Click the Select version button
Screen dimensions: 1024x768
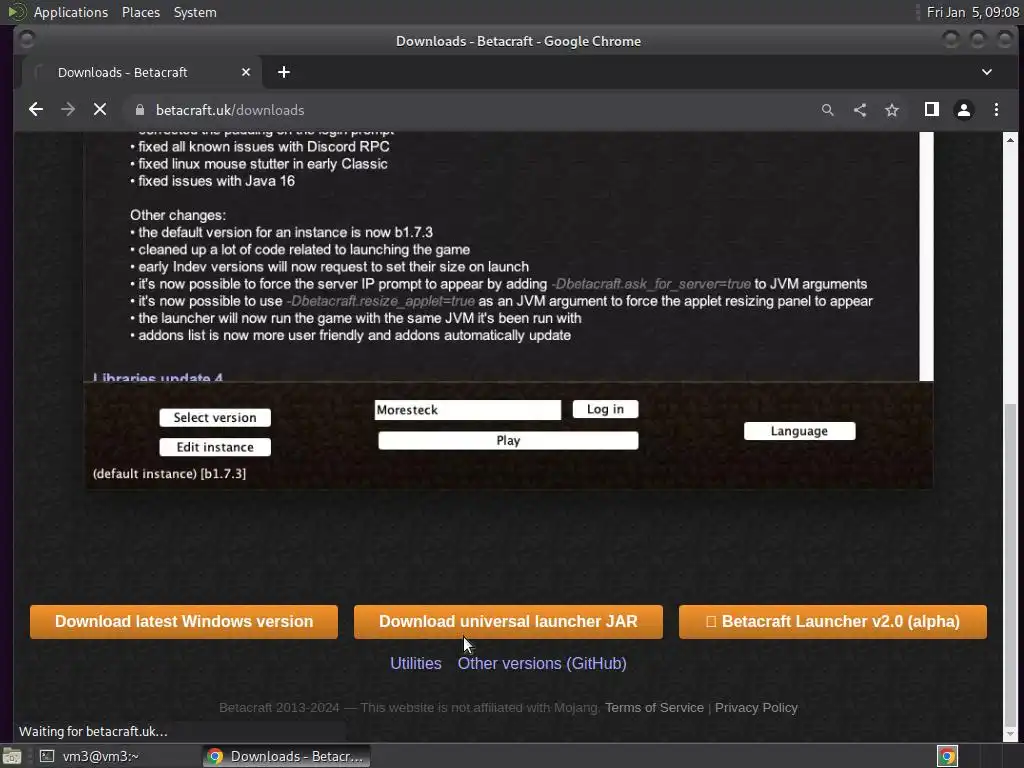(x=215, y=417)
